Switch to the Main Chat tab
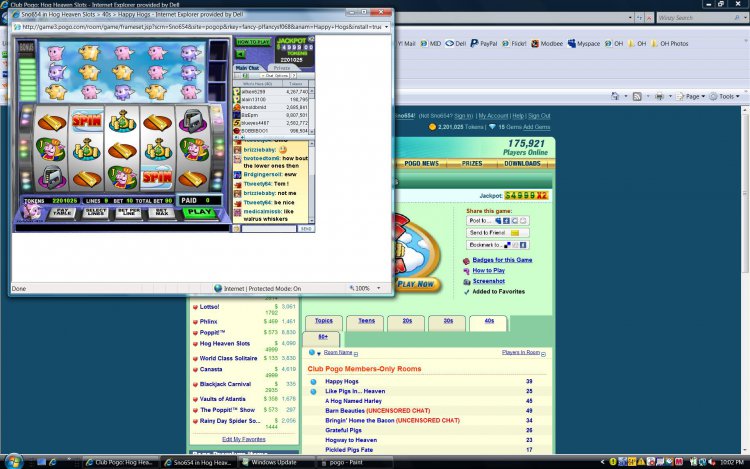 247,68
